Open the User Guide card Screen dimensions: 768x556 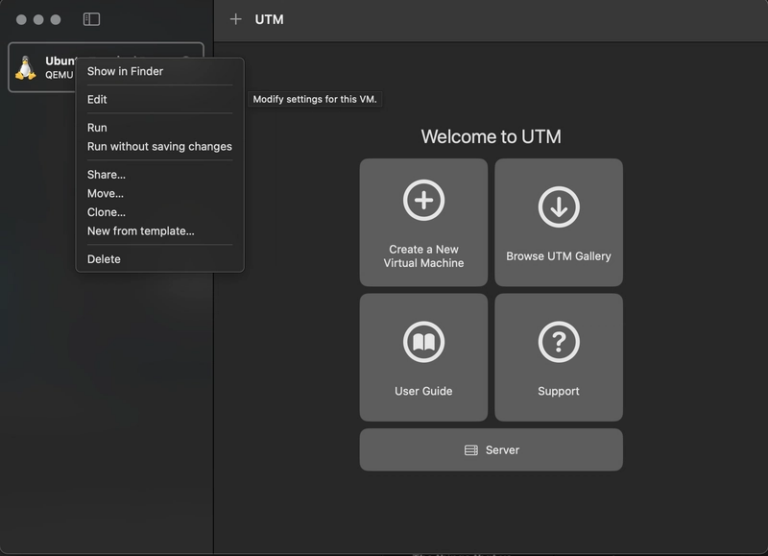[x=424, y=357]
